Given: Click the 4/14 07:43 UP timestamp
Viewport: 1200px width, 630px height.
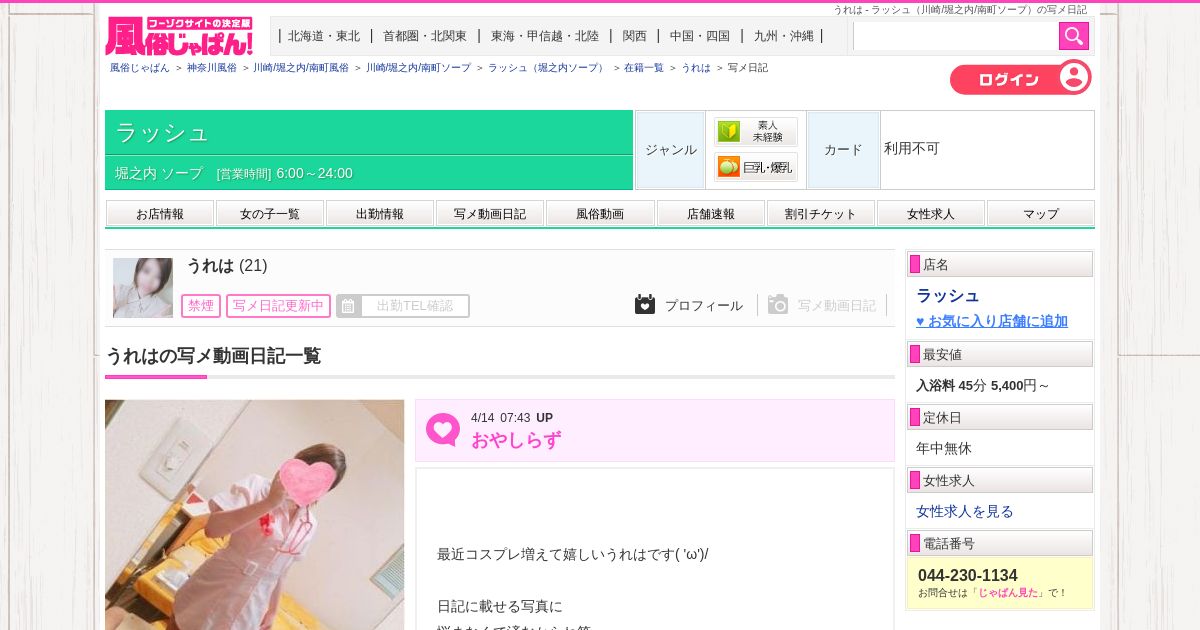Looking at the screenshot, I should pos(512,417).
